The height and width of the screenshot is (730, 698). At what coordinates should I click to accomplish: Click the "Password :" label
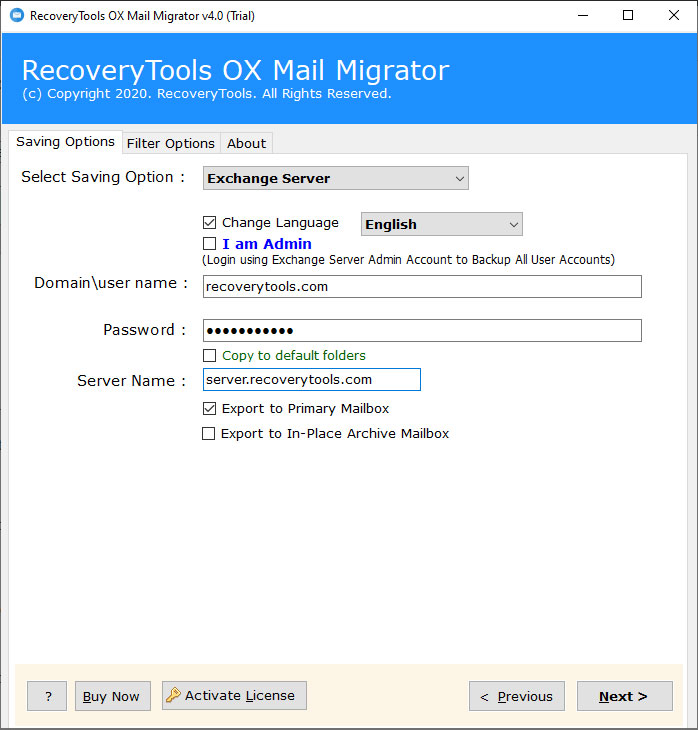coord(144,330)
